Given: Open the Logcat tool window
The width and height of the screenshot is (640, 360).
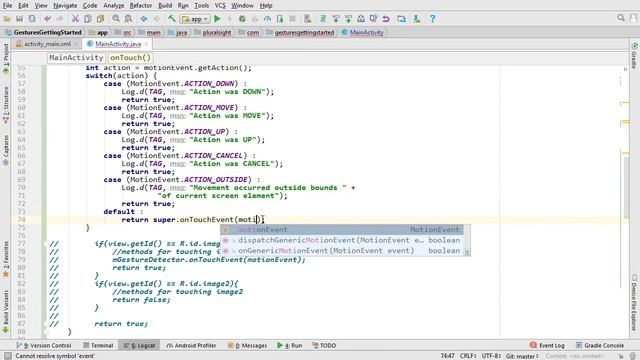Looking at the screenshot, I should click(x=139, y=345).
